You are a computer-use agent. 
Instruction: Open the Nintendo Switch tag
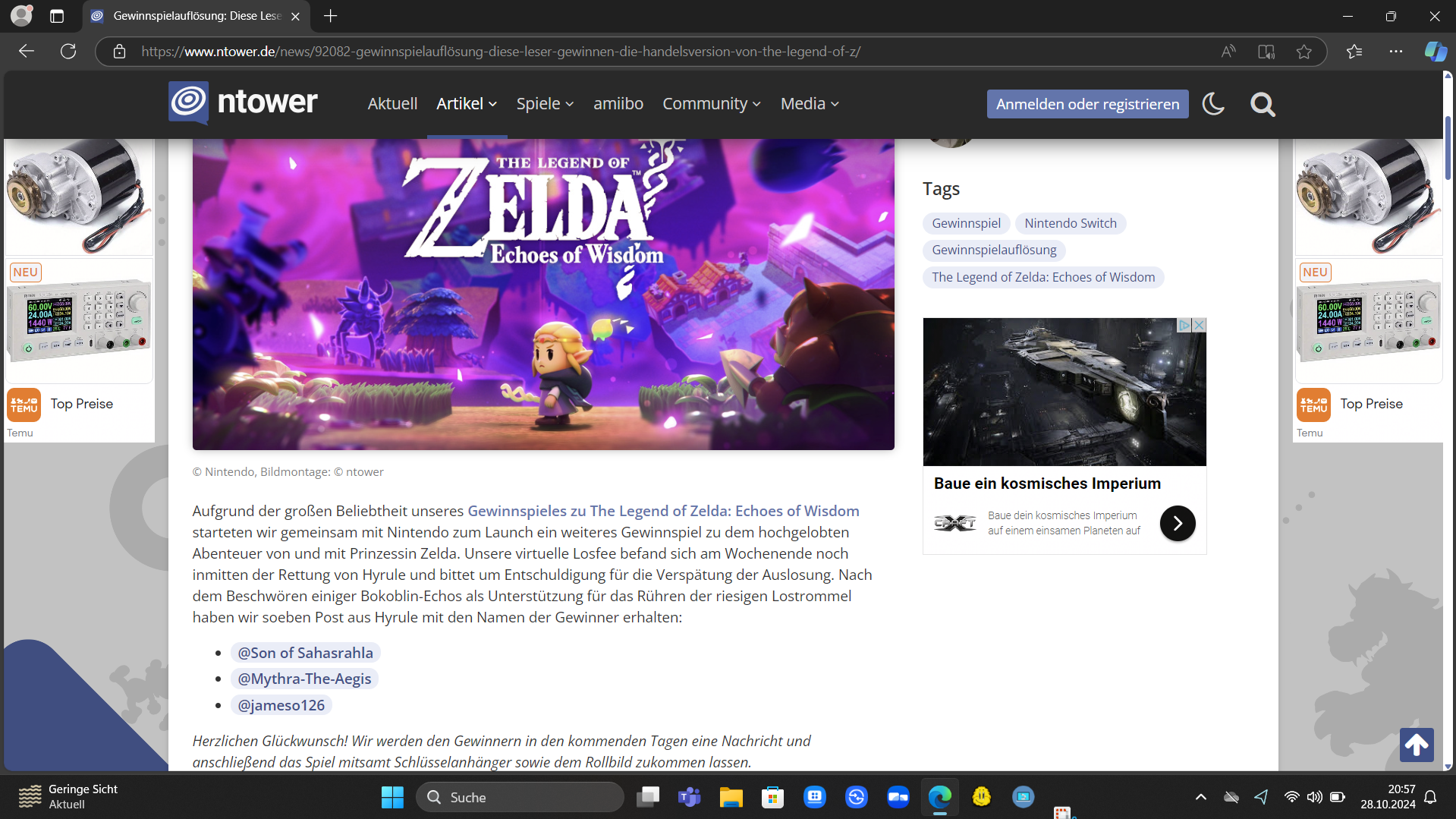1070,223
